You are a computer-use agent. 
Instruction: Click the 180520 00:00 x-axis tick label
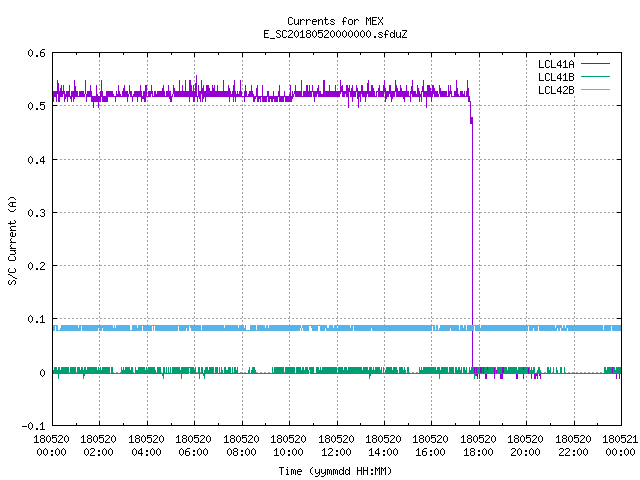click(51, 446)
